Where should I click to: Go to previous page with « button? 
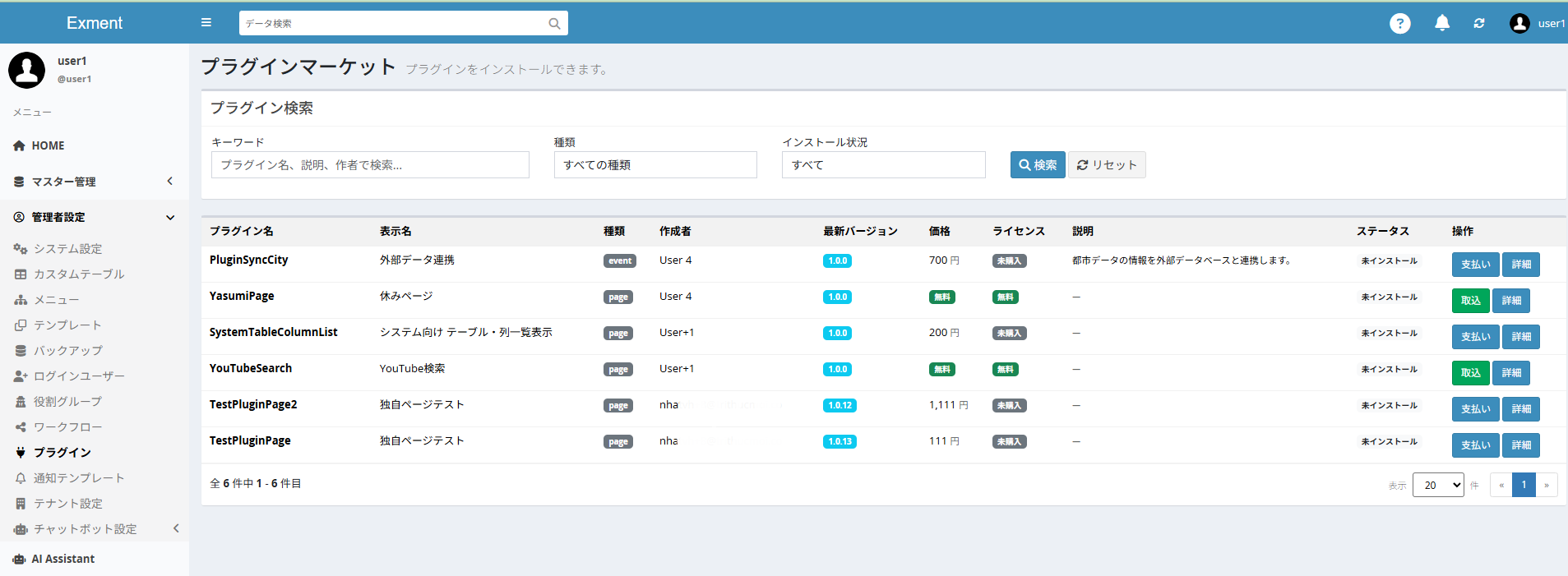pos(1501,485)
